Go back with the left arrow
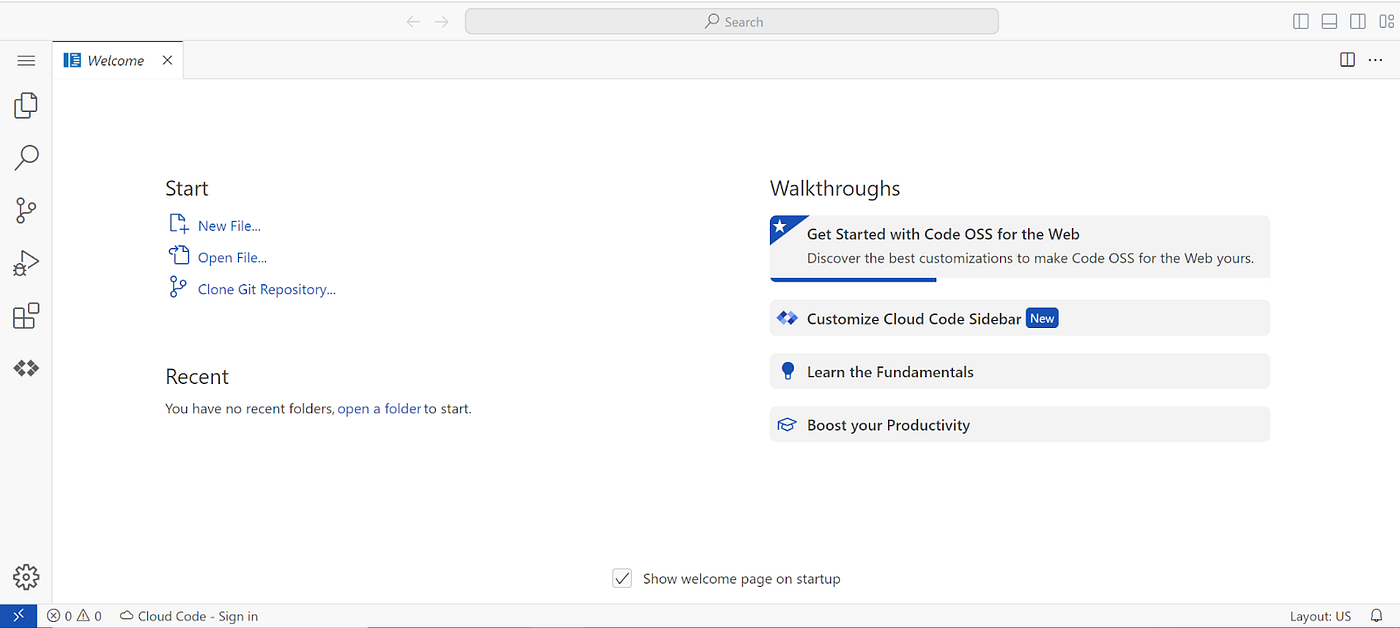 coord(413,21)
